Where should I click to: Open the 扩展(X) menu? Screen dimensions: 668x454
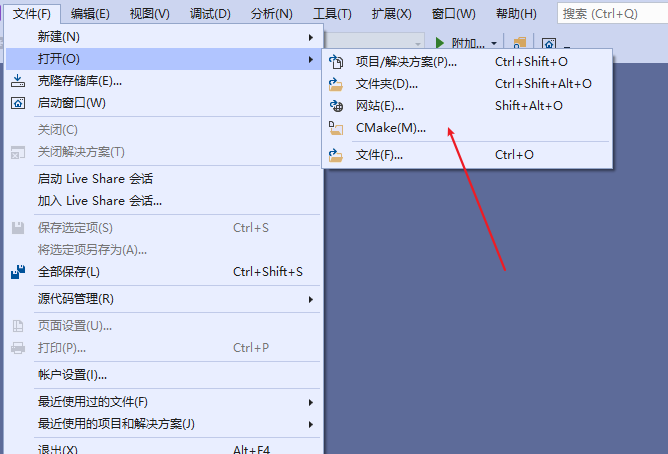coord(391,14)
